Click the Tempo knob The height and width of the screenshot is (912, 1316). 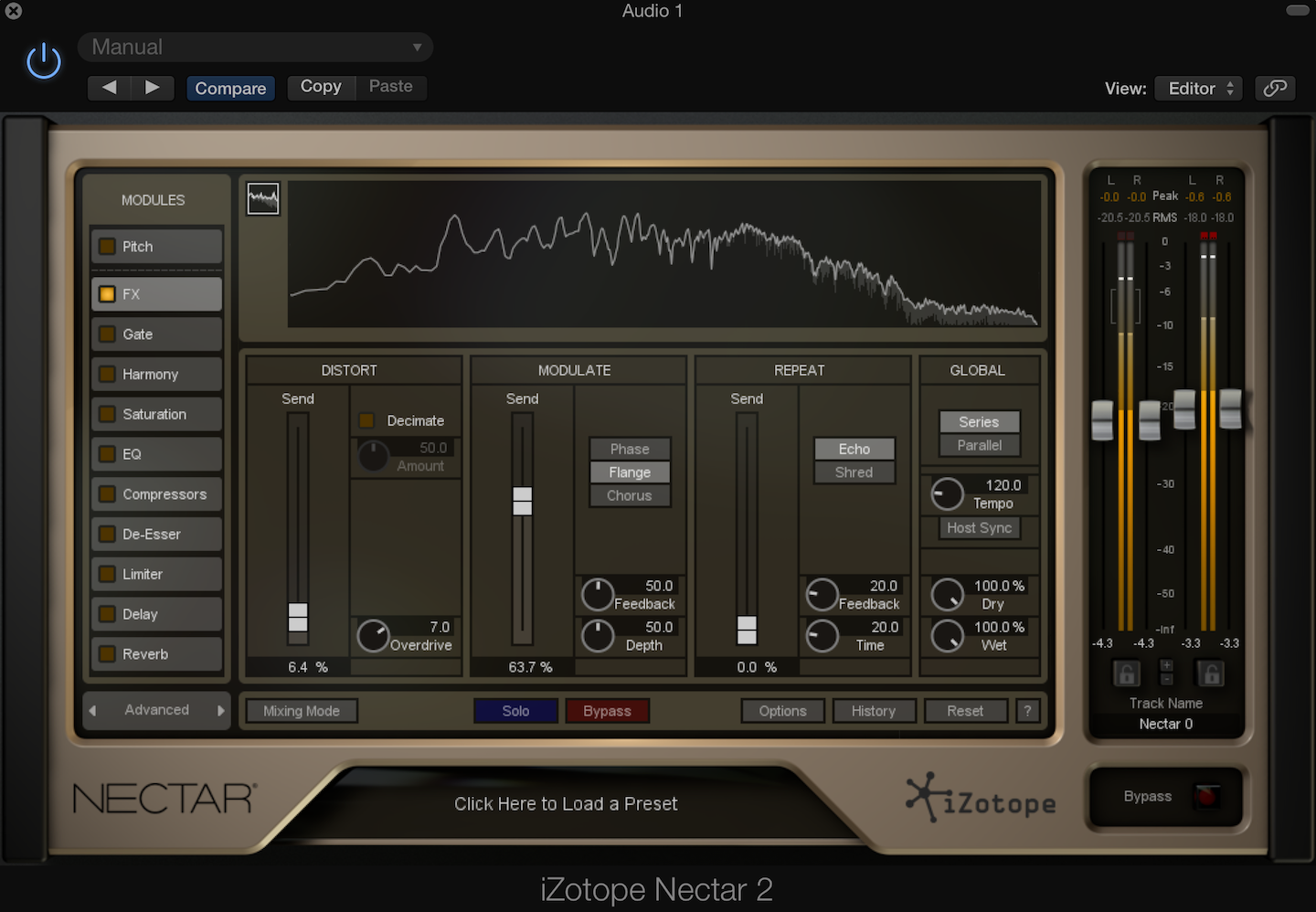point(947,494)
